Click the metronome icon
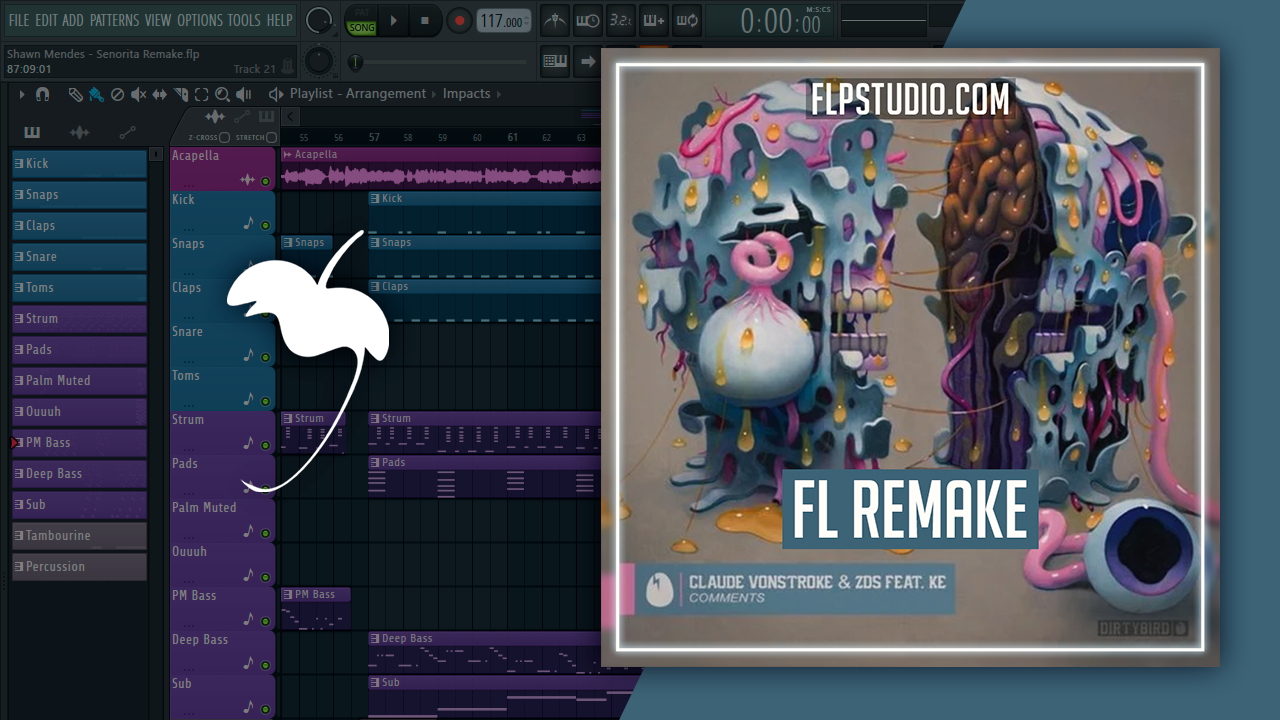This screenshot has width=1280, height=720. coord(555,20)
